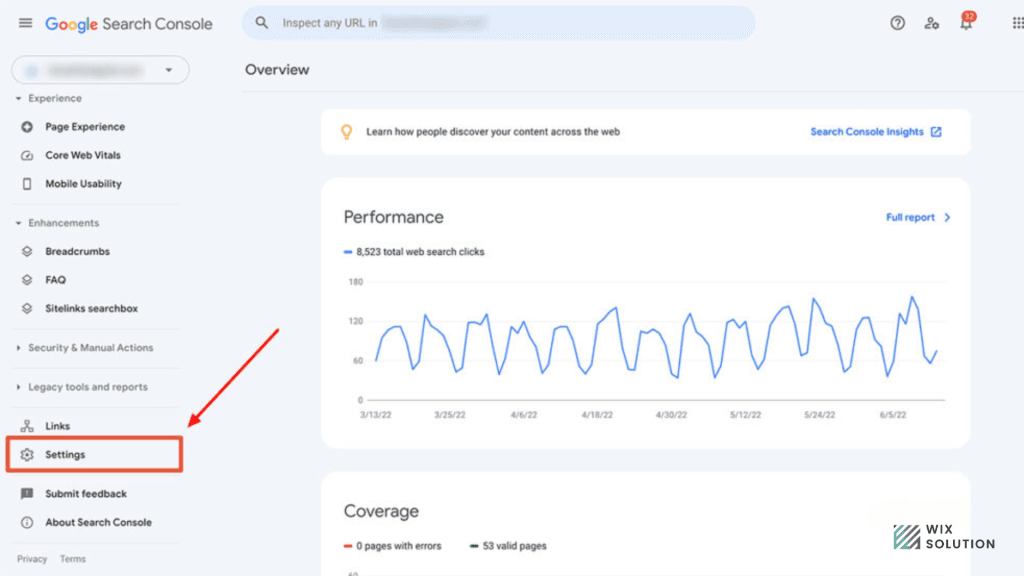
Task: Open the Terms link
Action: click(x=72, y=559)
